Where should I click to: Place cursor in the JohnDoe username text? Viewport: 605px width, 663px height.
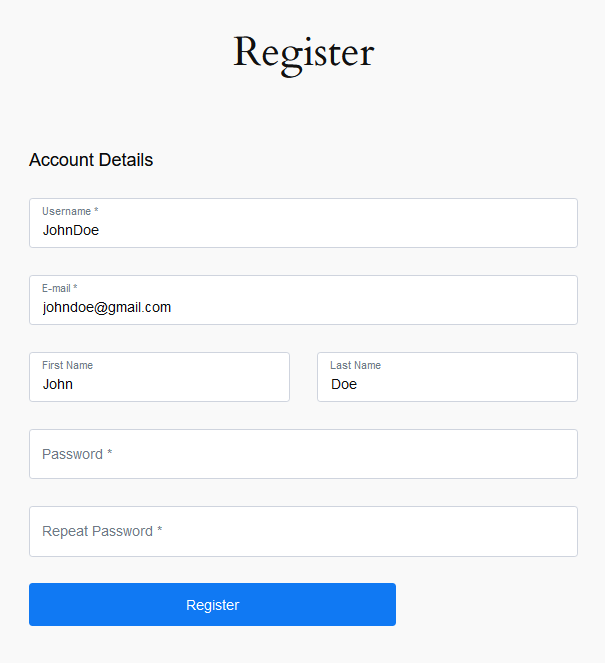[x=71, y=230]
